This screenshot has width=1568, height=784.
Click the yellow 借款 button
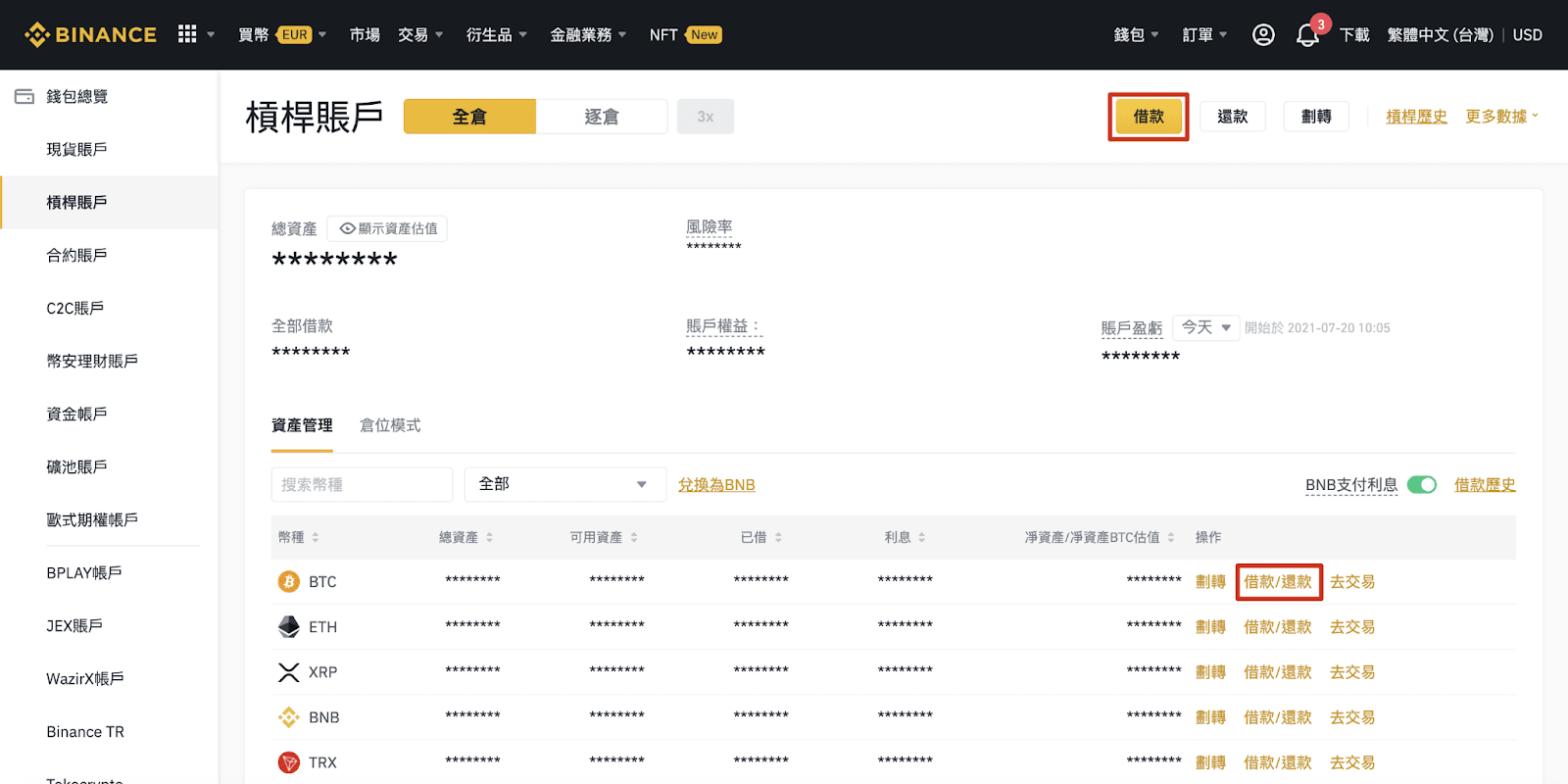pos(1149,117)
